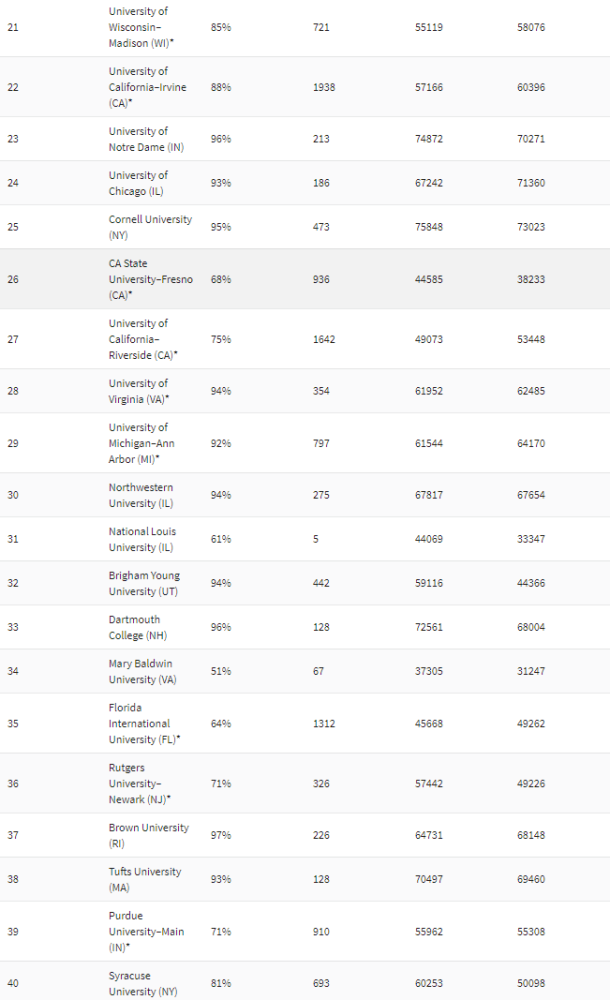Click University of California–Irvine name
This screenshot has width=610, height=1000.
click(x=138, y=87)
